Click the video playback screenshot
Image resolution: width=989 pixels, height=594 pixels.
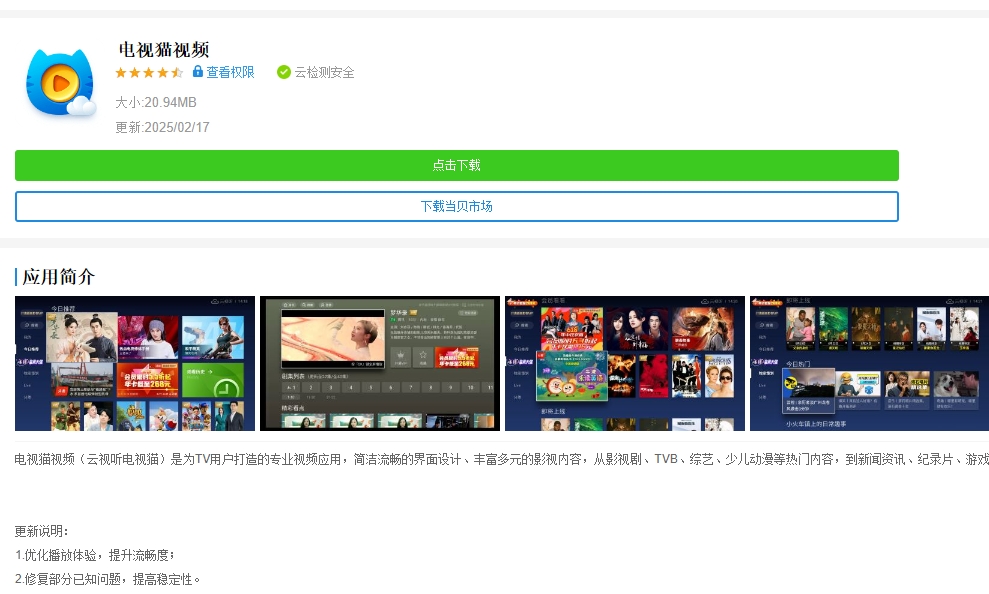[379, 363]
